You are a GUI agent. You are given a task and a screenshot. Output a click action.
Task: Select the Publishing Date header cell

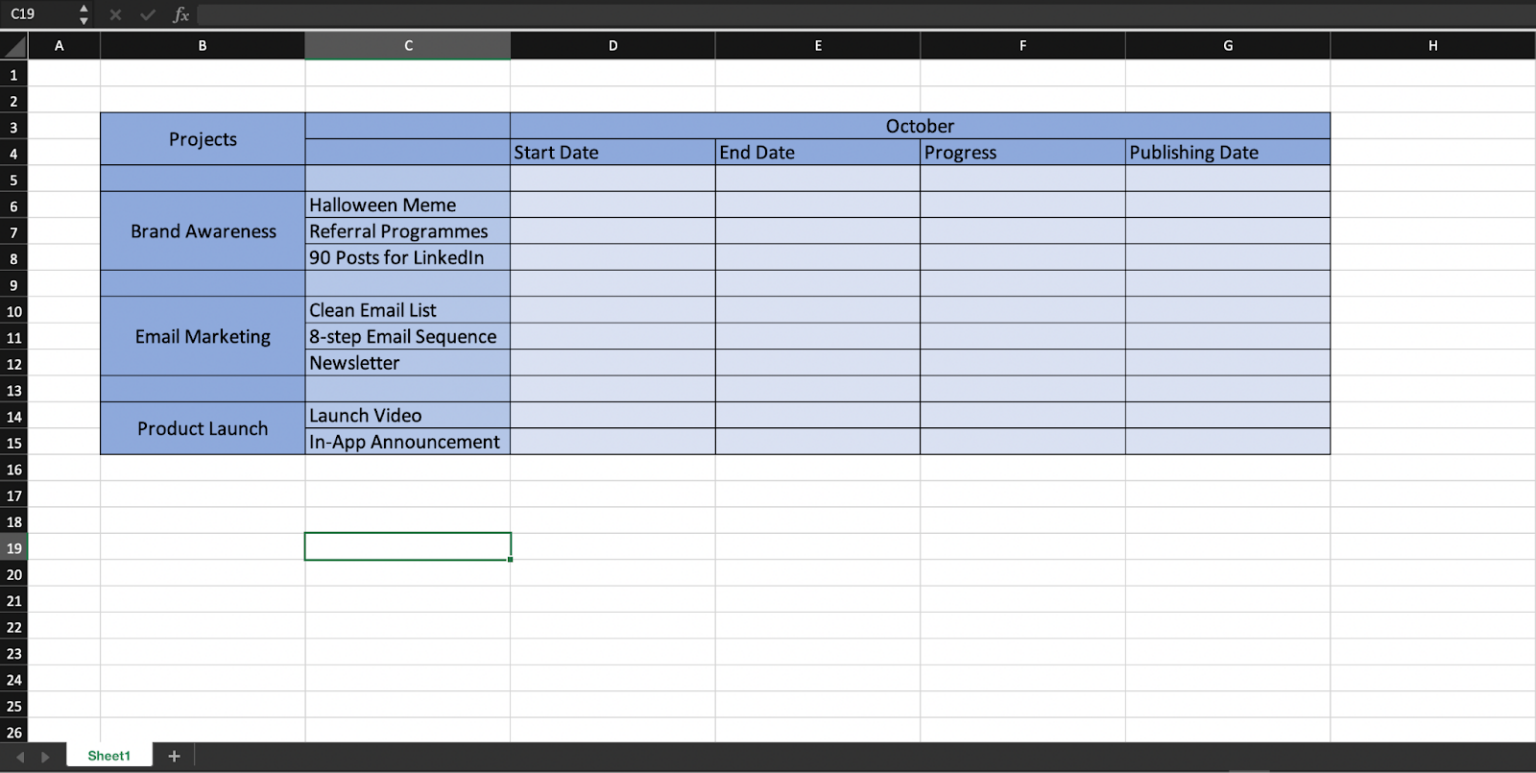tap(1227, 152)
